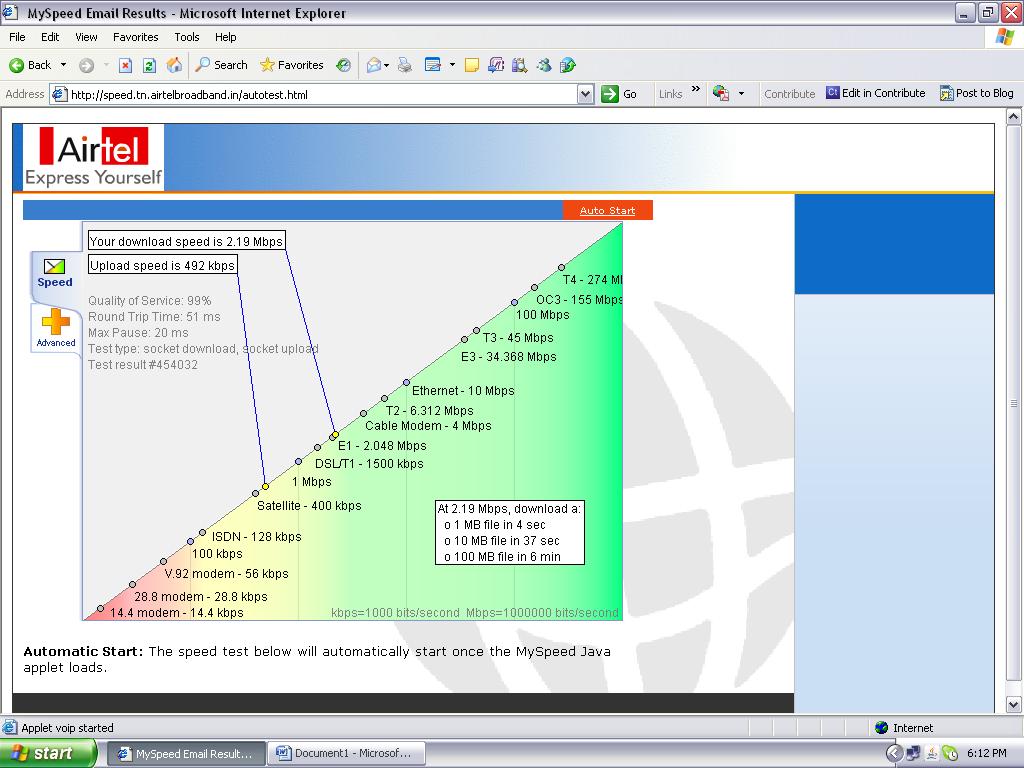The width and height of the screenshot is (1024, 768).
Task: Click the address URL field
Action: 320,94
